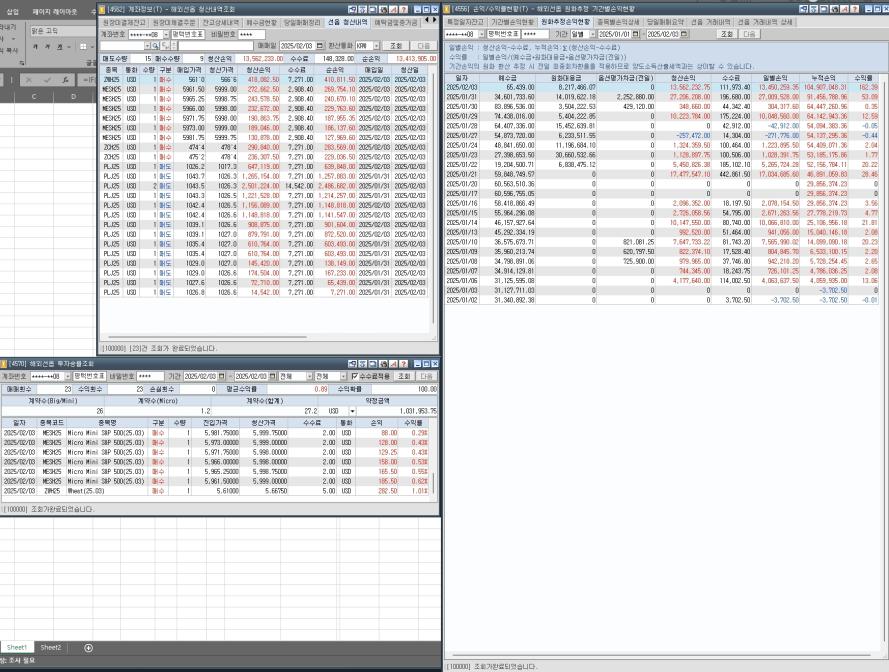Click 조회 button in 투자수익률조회 window
This screenshot has height=672, width=889.
pos(404,376)
